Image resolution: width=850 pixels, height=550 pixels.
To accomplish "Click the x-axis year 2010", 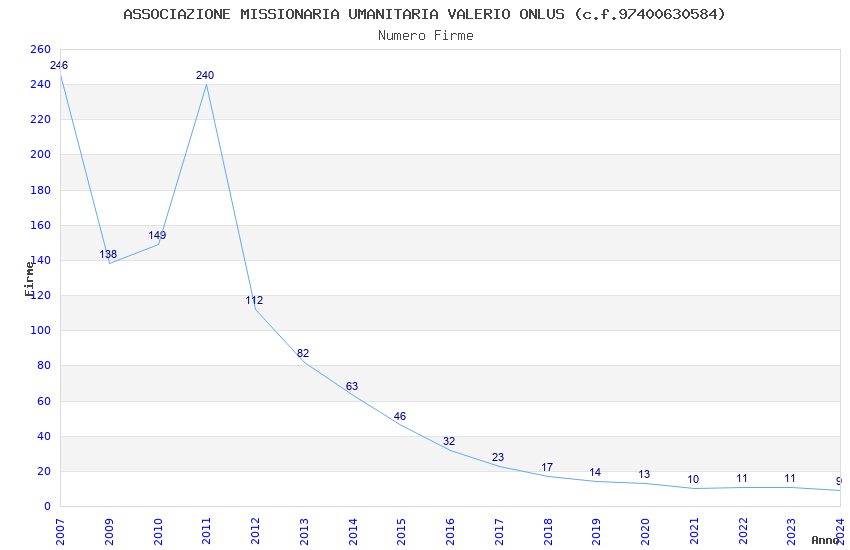I will [158, 532].
